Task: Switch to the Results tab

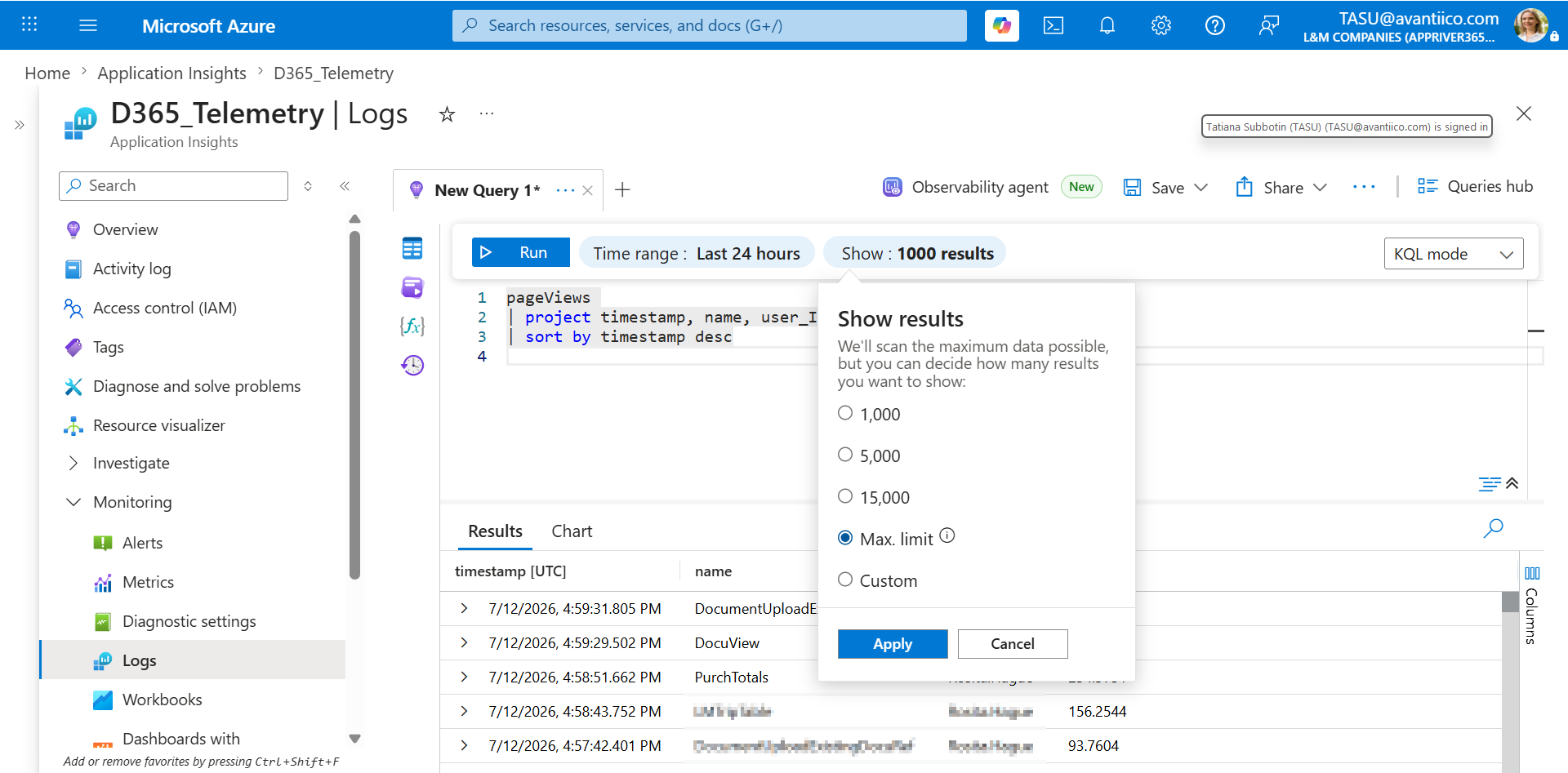Action: [495, 531]
